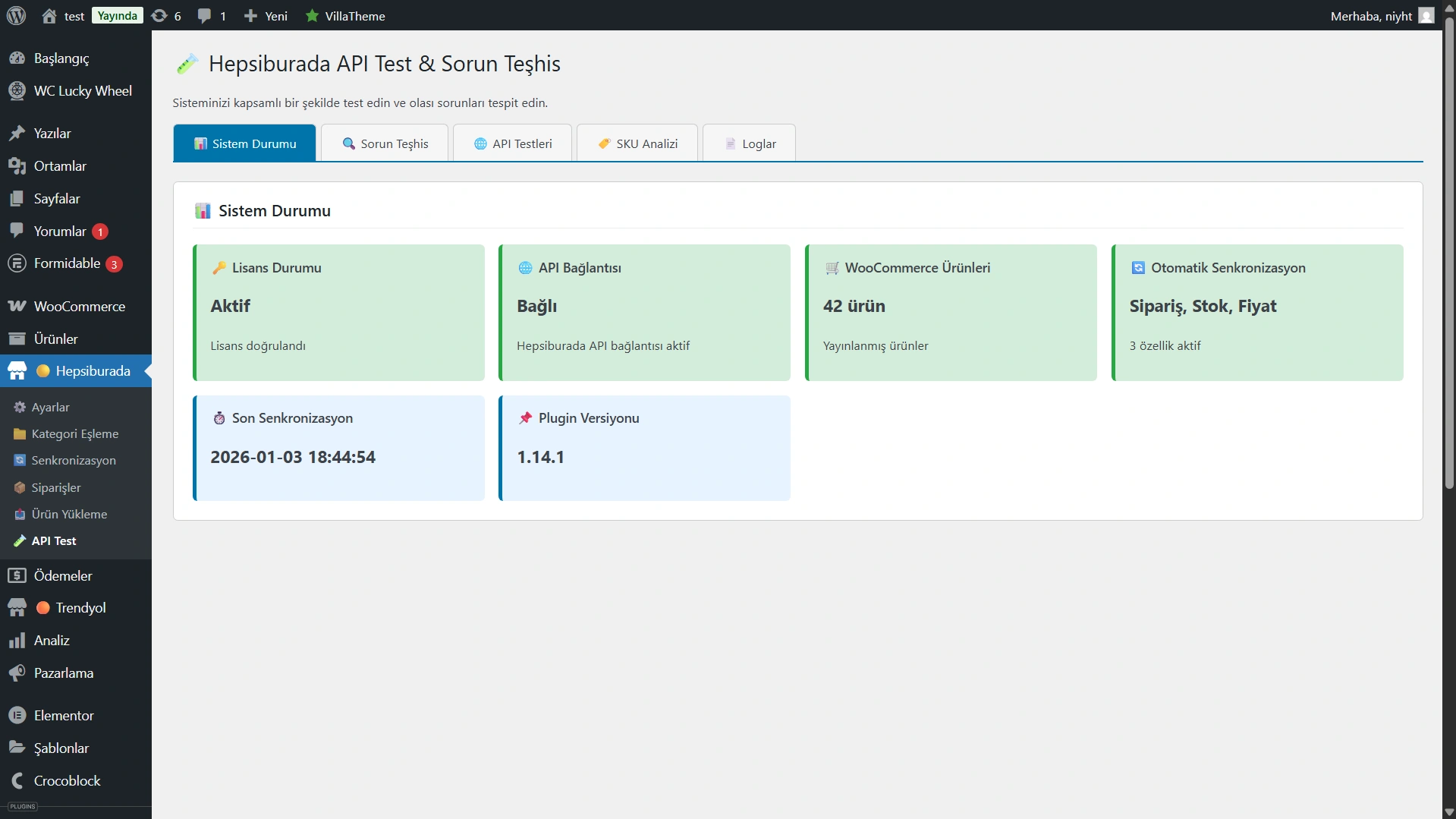
Task: Go to Senkronizasyon submenu page
Action: [x=74, y=460]
